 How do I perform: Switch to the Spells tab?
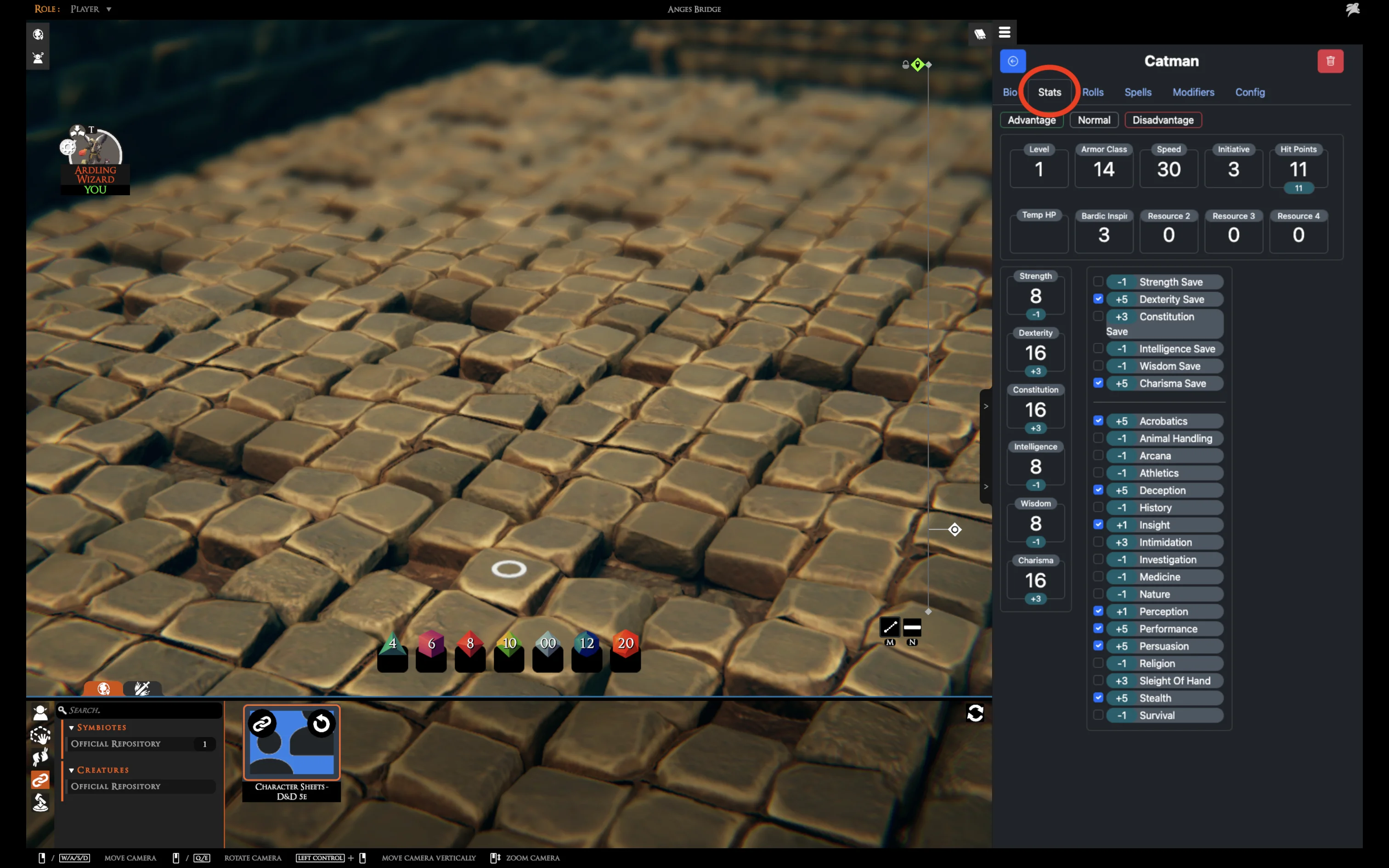tap(1138, 92)
